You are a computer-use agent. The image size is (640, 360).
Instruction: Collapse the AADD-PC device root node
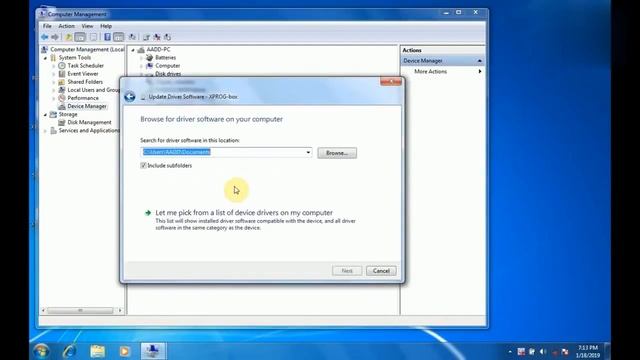pyautogui.click(x=133, y=50)
